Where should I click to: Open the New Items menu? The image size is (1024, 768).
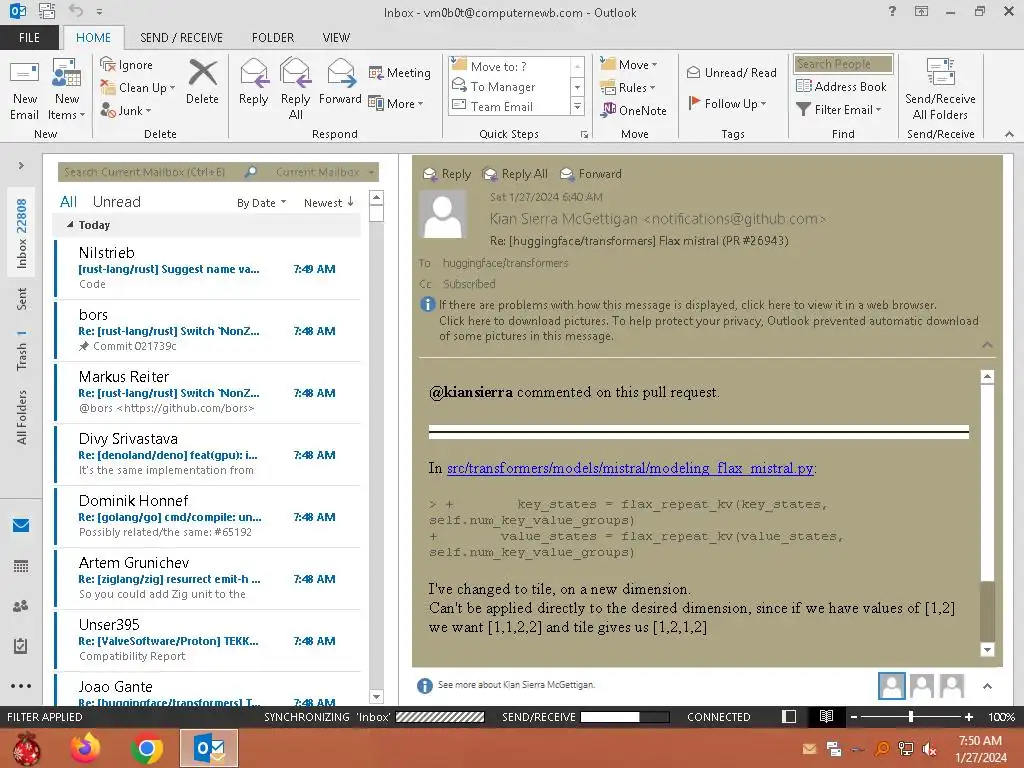click(x=67, y=91)
